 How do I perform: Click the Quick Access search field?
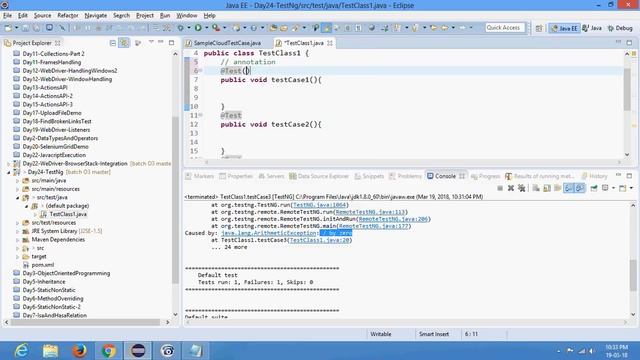[x=504, y=28]
